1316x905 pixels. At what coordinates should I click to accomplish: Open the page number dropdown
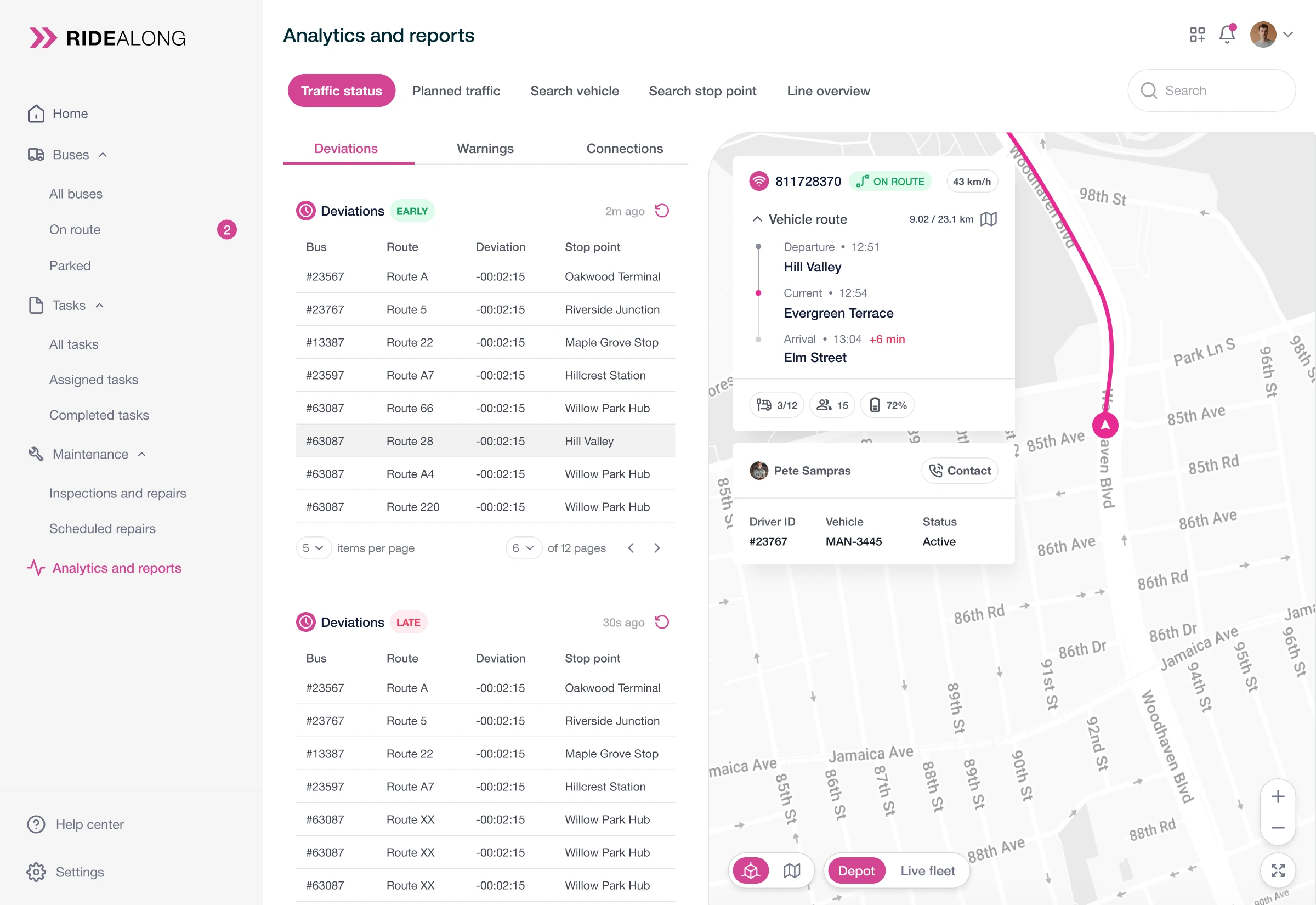coord(523,548)
